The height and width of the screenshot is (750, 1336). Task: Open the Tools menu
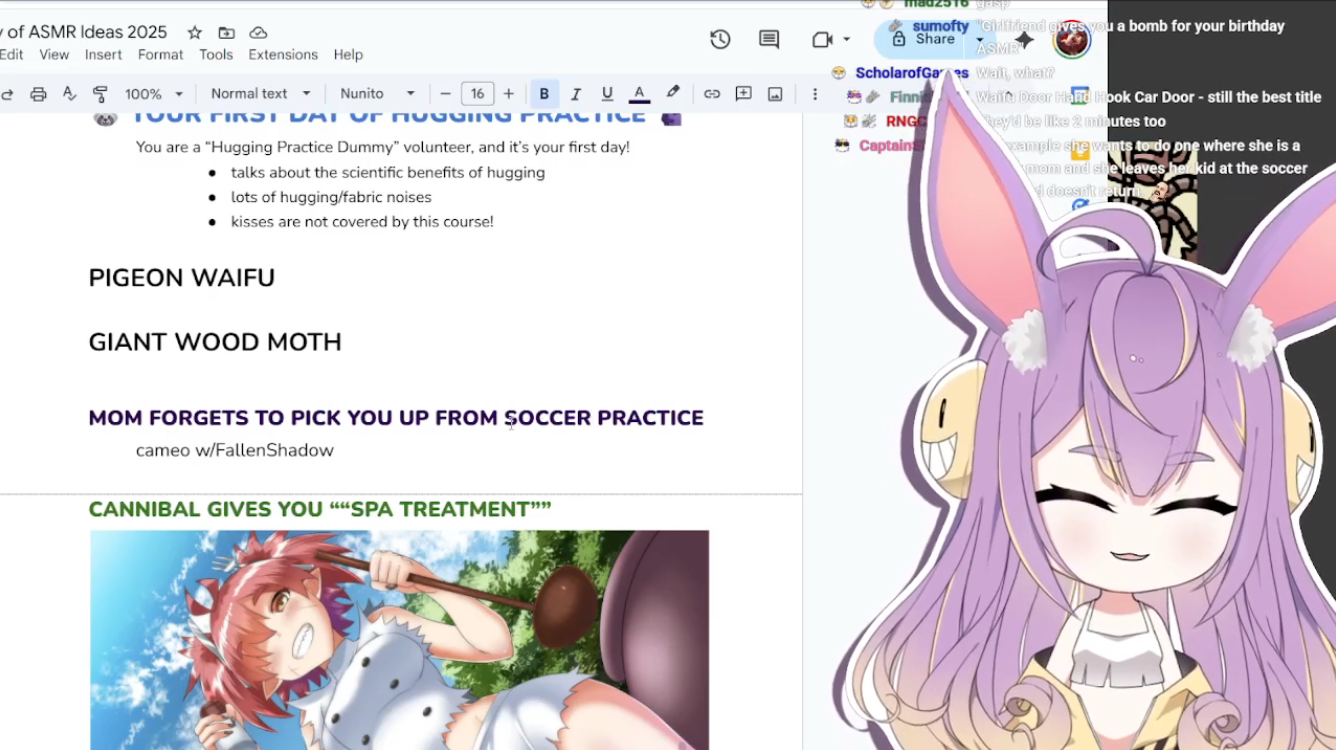tap(216, 55)
